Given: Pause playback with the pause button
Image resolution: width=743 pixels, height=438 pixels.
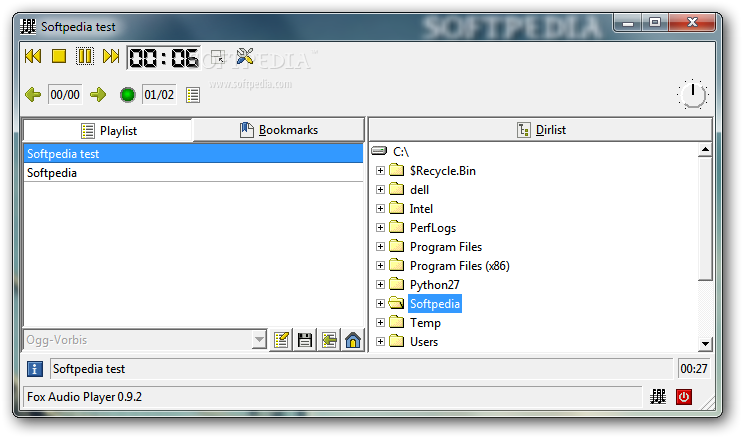Looking at the screenshot, I should coord(85,56).
